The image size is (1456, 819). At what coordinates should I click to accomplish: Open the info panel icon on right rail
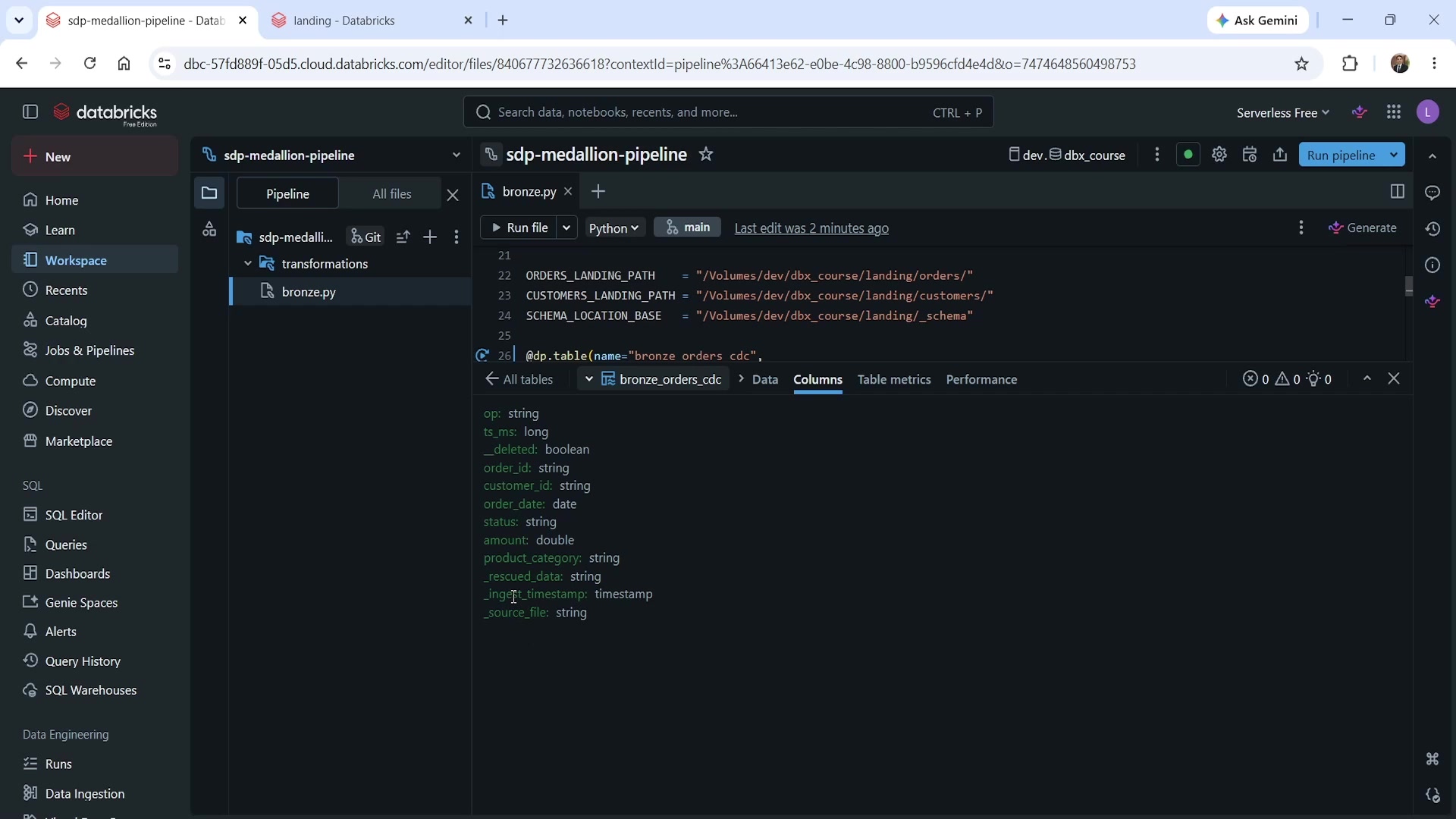click(1432, 265)
